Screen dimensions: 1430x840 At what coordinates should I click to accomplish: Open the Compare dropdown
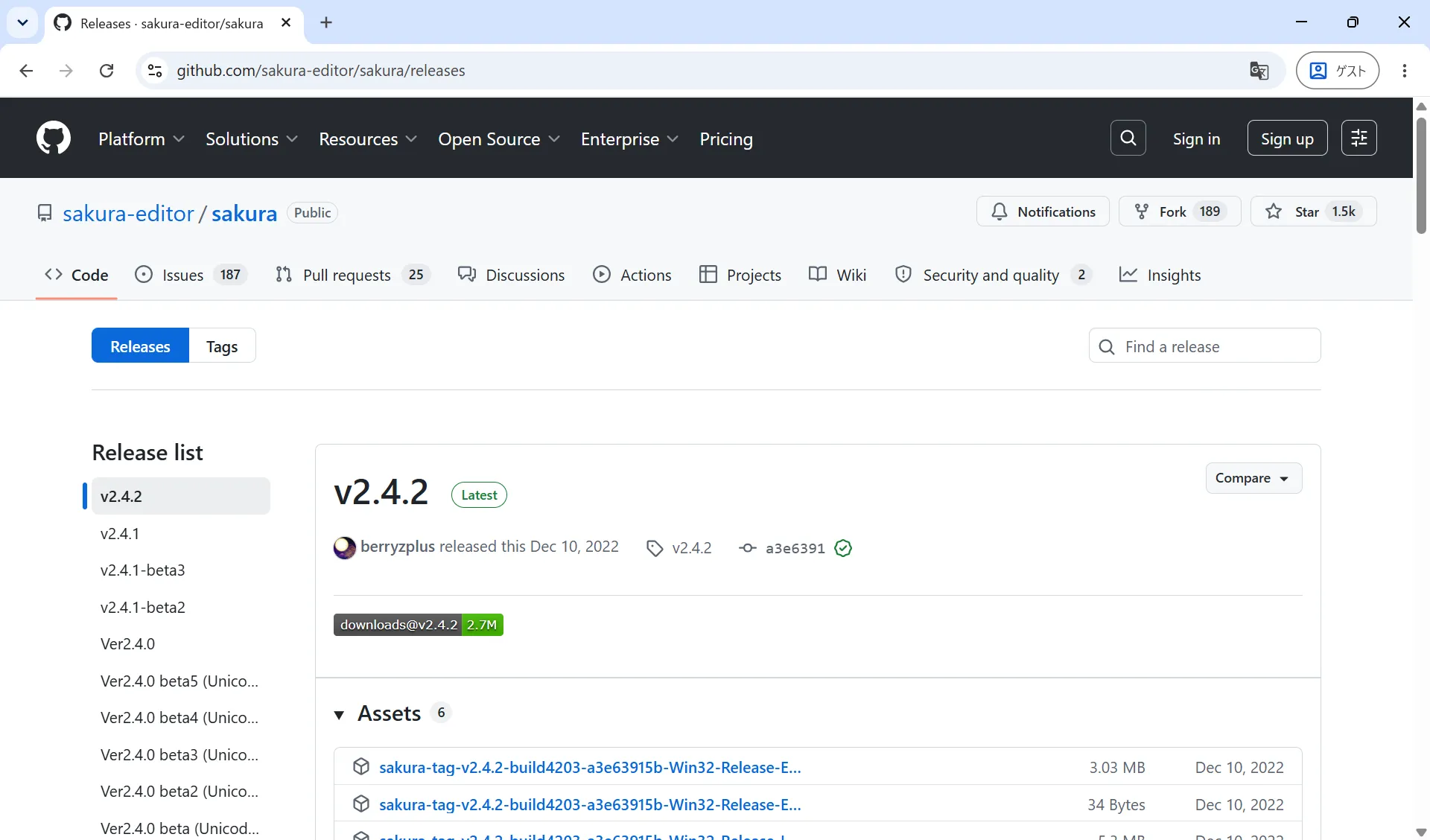(1253, 478)
